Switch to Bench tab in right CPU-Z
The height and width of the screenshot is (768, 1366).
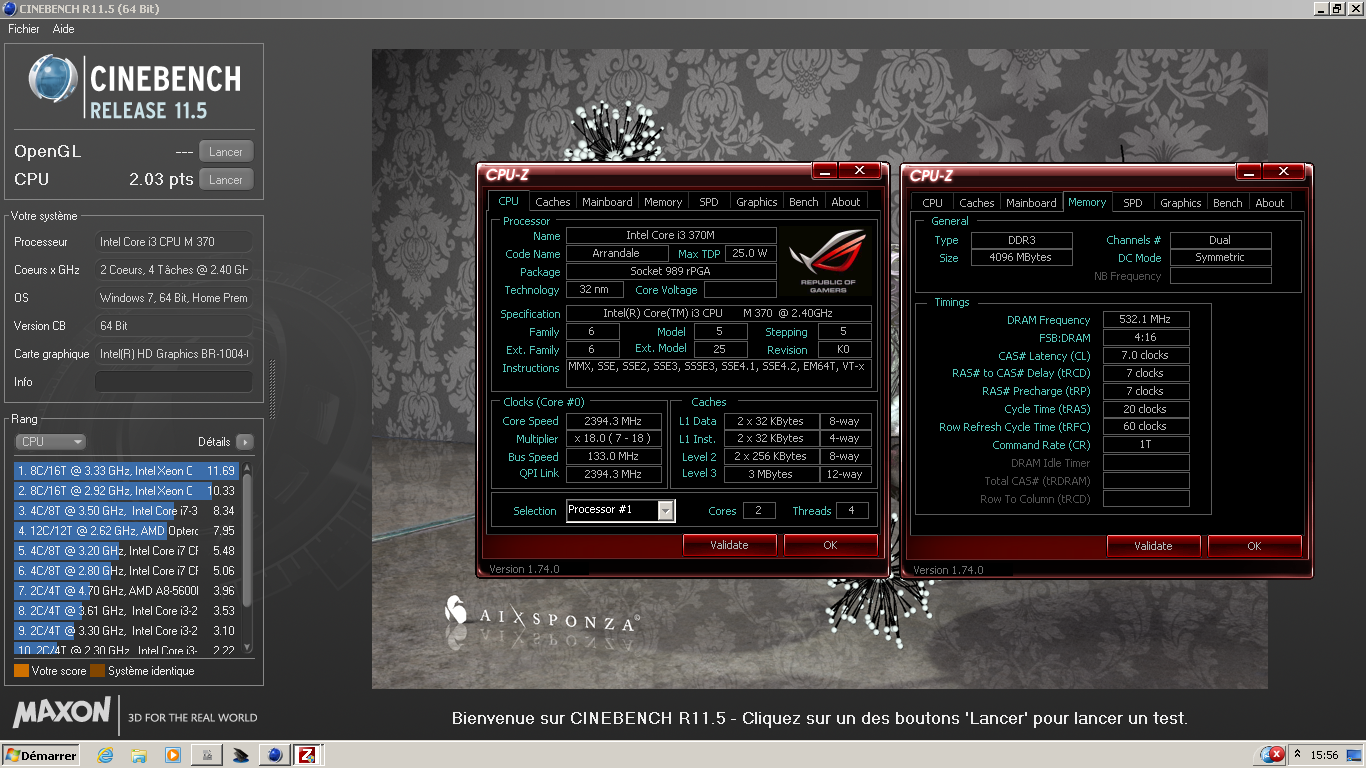click(x=1228, y=202)
